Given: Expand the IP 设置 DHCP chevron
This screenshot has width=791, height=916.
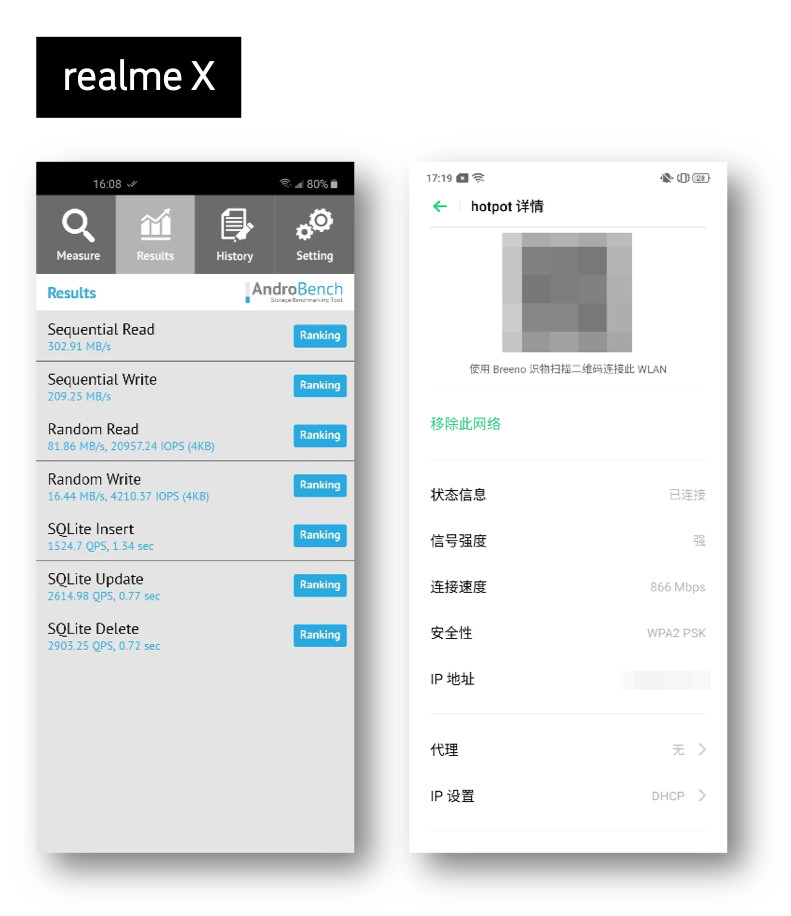Looking at the screenshot, I should [x=702, y=796].
